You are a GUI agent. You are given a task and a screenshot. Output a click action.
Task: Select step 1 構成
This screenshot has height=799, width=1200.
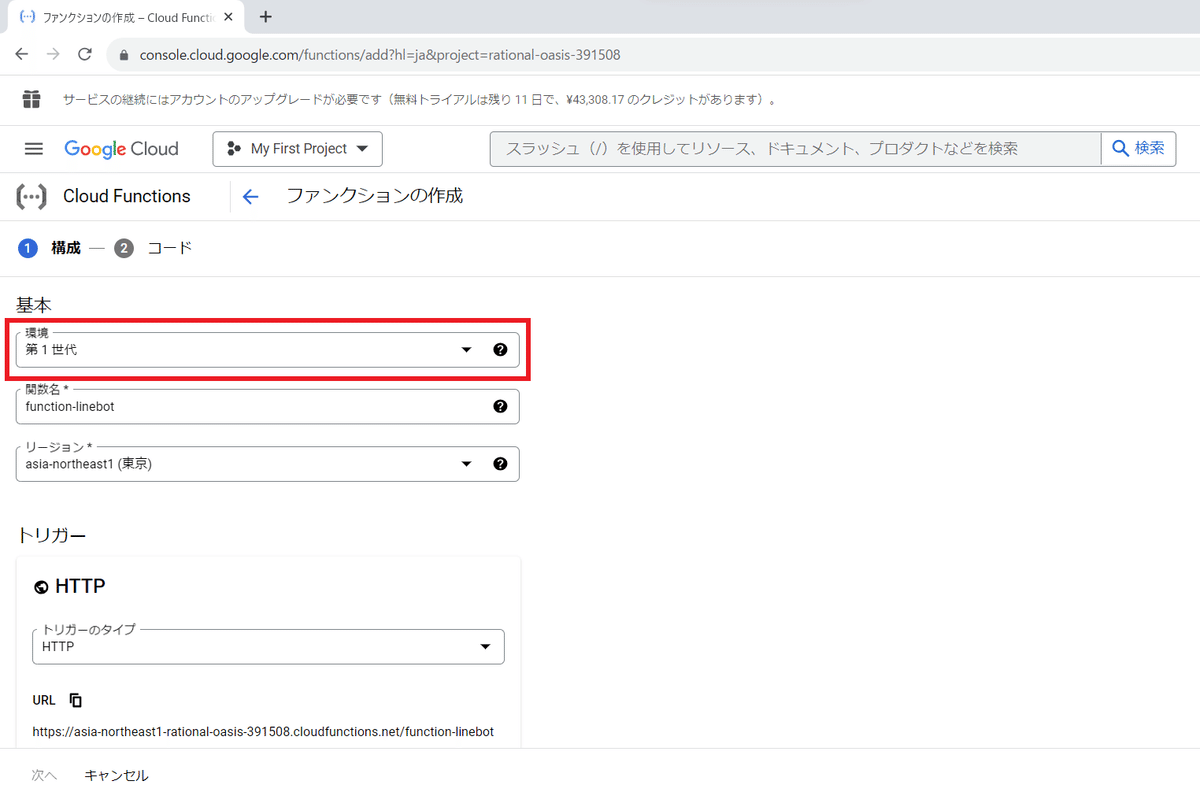point(49,248)
